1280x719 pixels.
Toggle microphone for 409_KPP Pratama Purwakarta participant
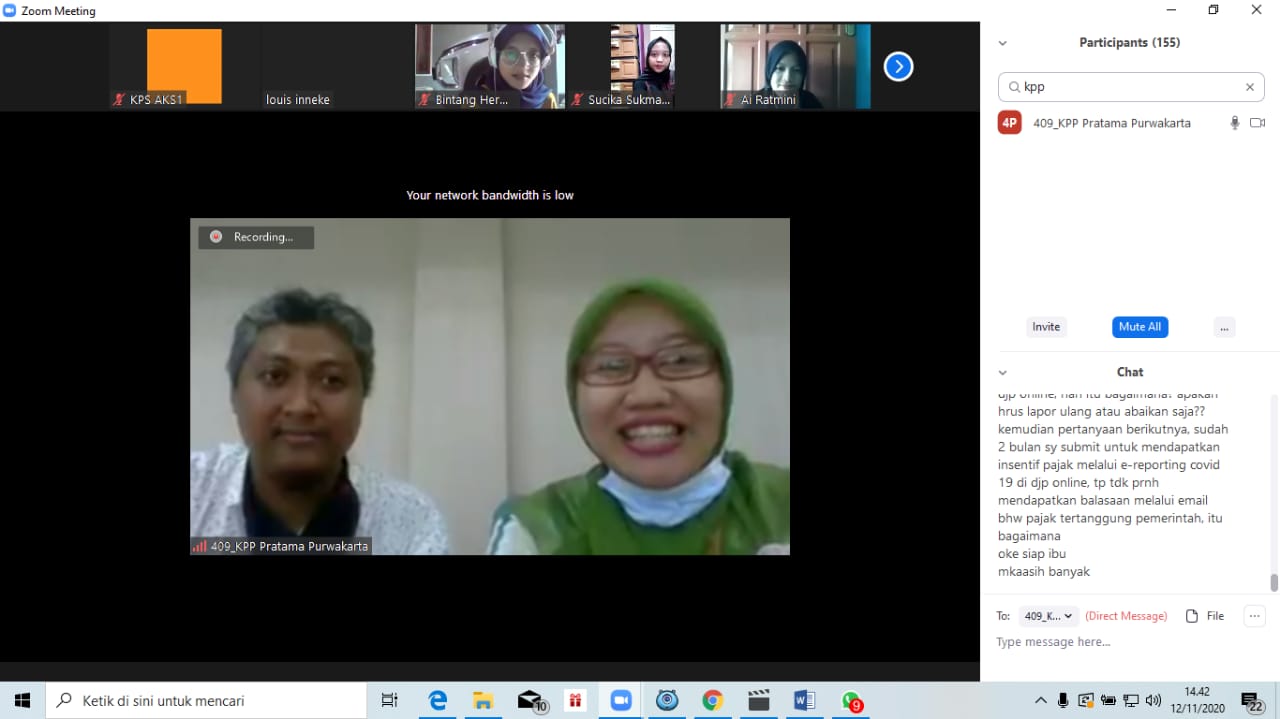1234,123
